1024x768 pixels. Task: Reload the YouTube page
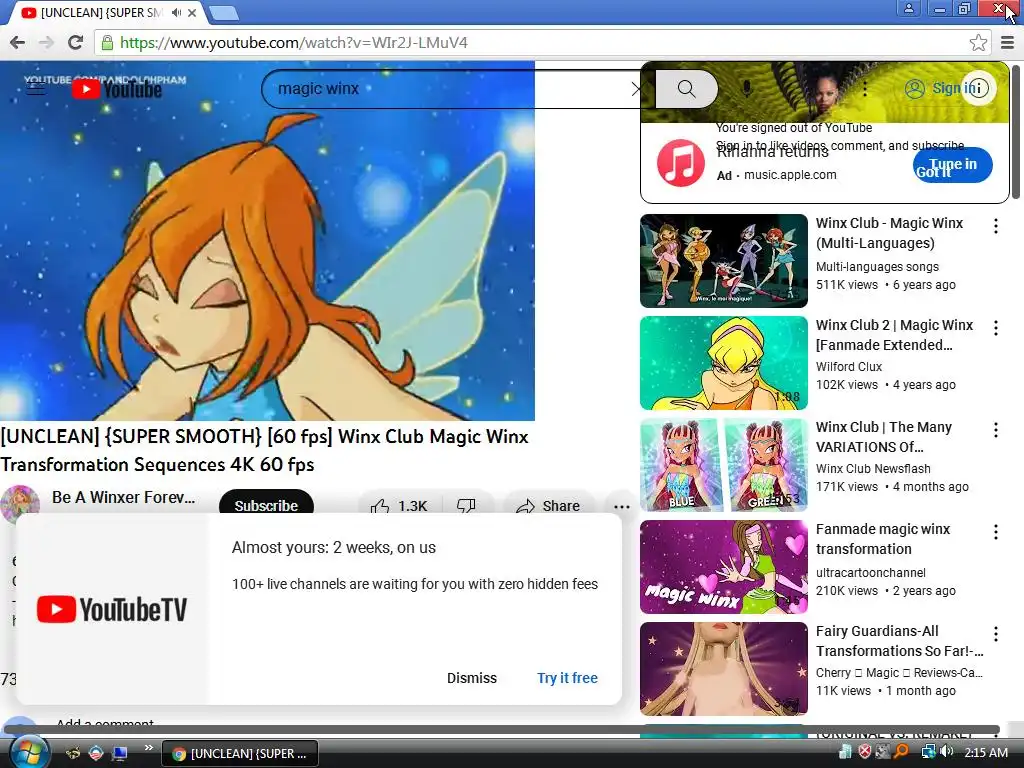pyautogui.click(x=76, y=43)
